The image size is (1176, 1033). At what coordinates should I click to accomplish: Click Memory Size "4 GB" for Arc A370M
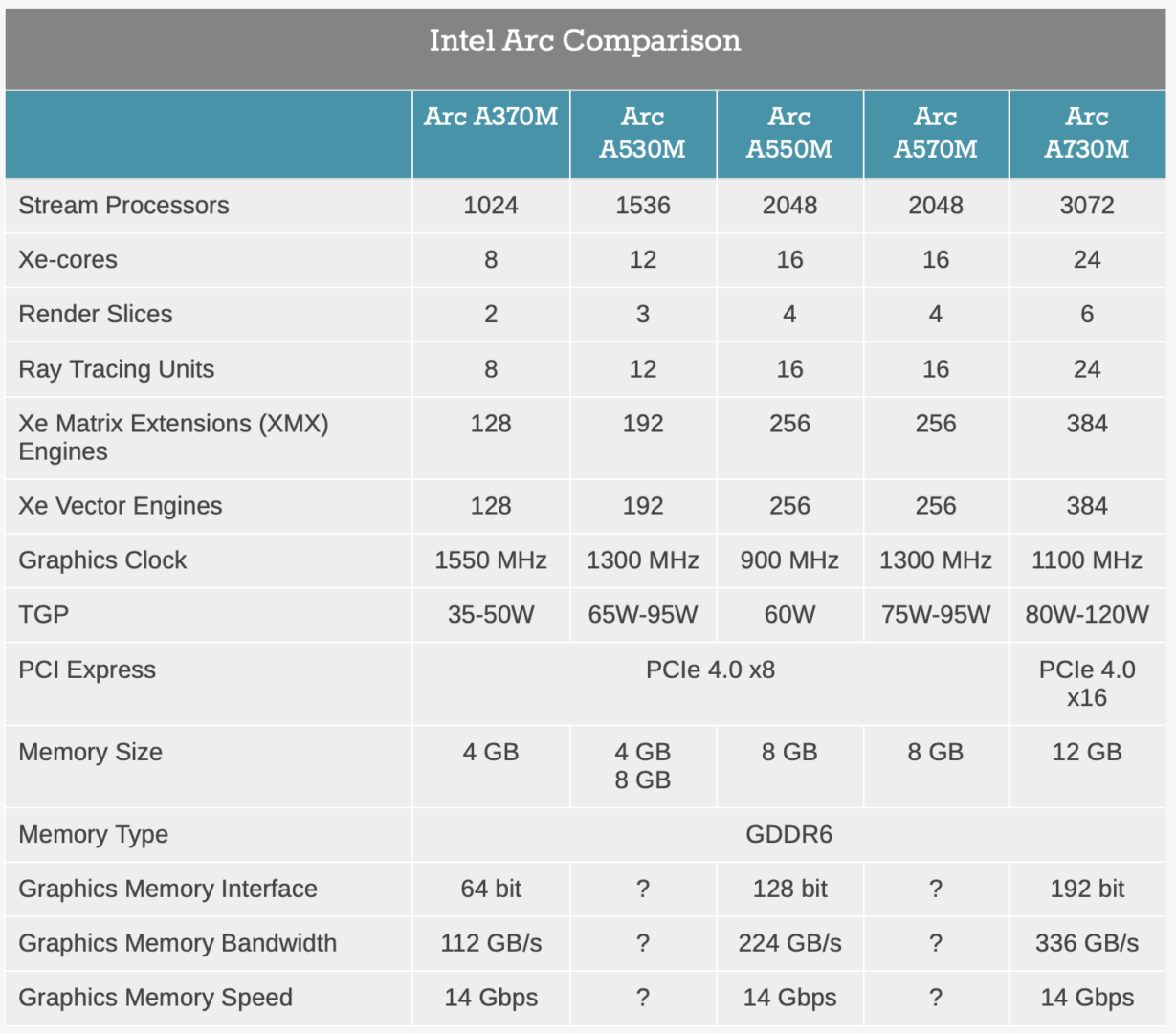click(x=491, y=753)
